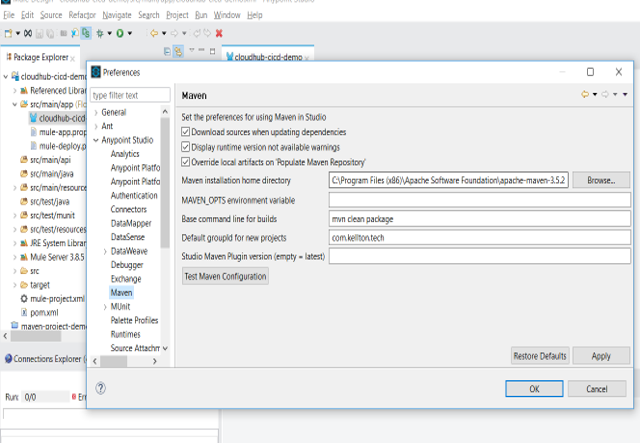Click the red X icon in toolbar
Screen dimensions: 640x443
click(x=219, y=33)
